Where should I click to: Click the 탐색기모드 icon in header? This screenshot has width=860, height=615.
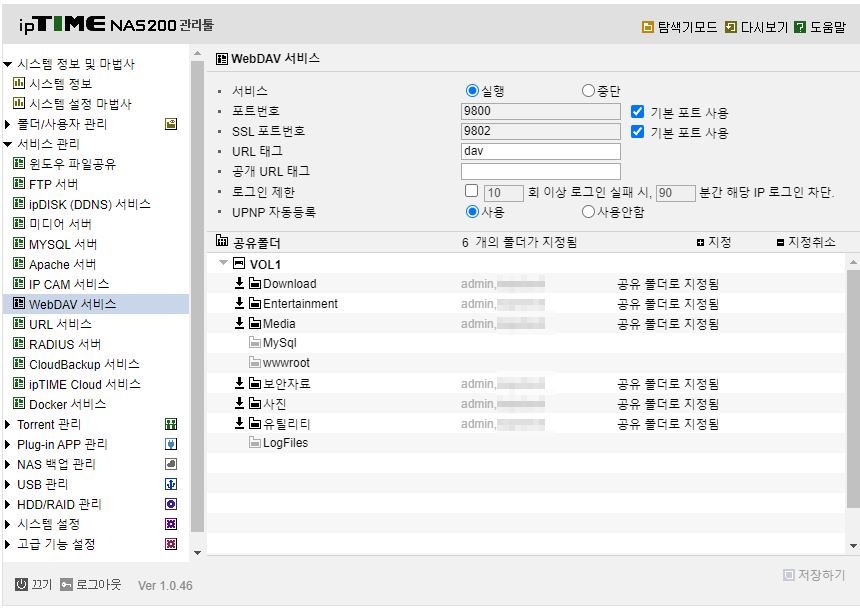tap(648, 27)
